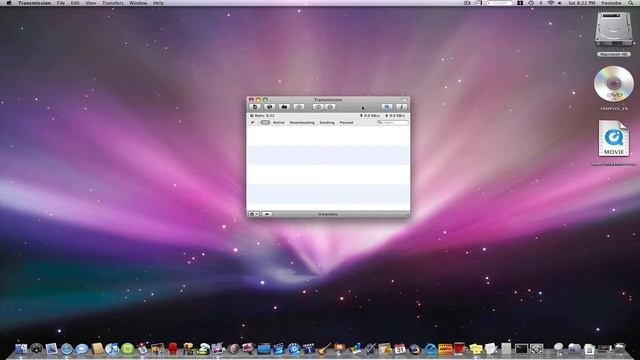The image size is (640, 360).
Task: Open torrent file folder icon in toolbar
Action: tap(284, 107)
